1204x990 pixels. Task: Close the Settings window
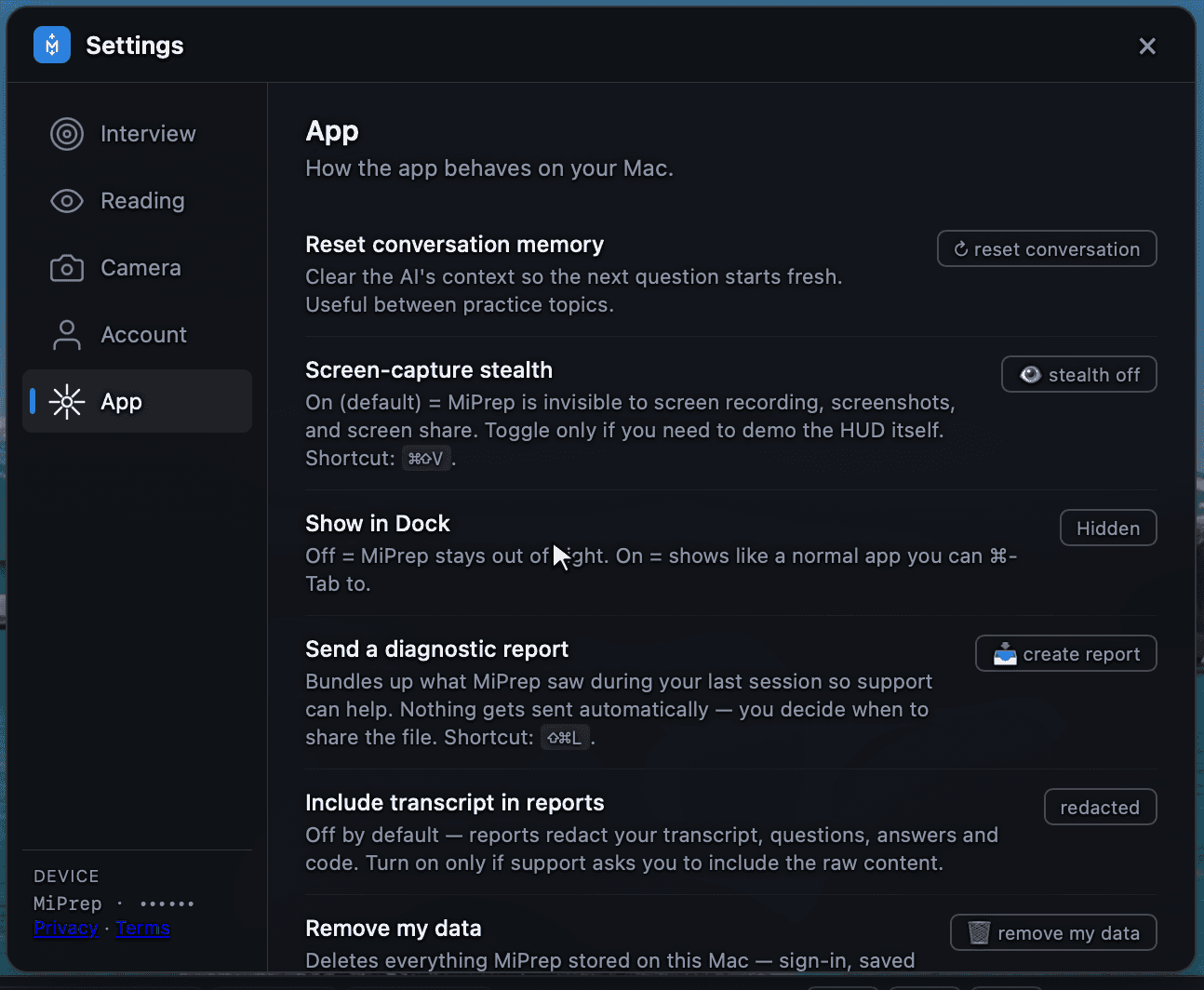[1147, 46]
